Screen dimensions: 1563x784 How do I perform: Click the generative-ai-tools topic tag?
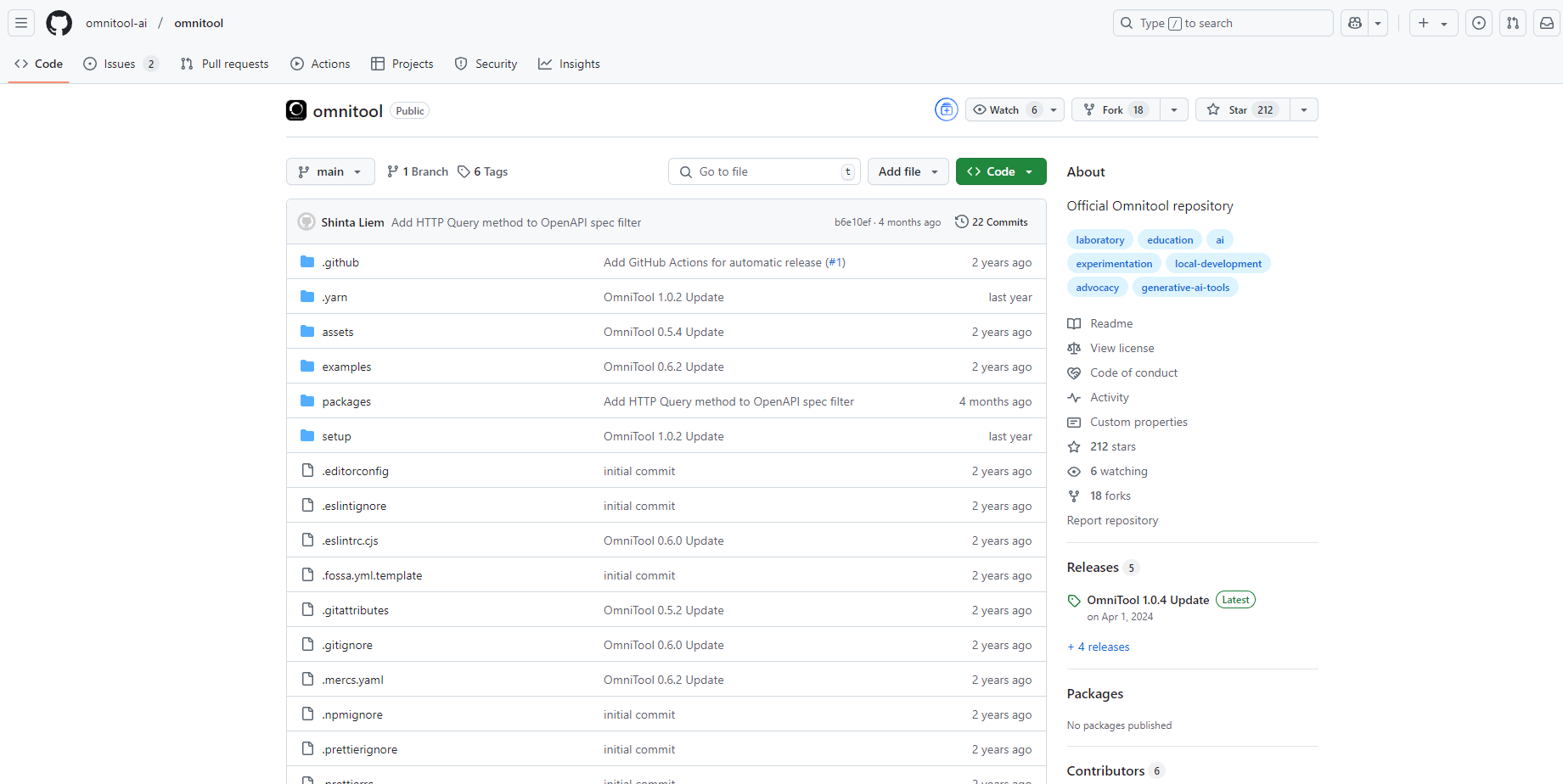tap(1185, 288)
